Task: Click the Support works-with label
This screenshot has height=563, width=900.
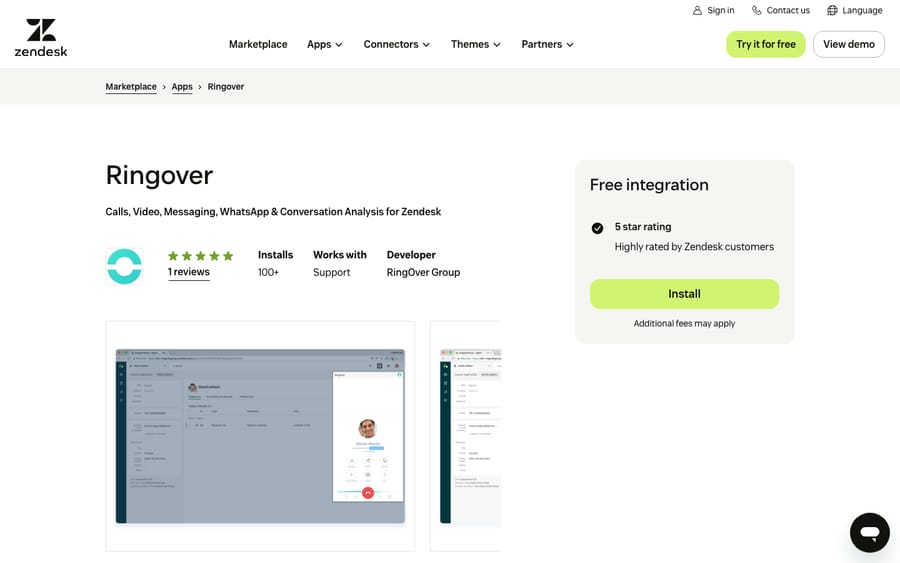Action: [331, 272]
